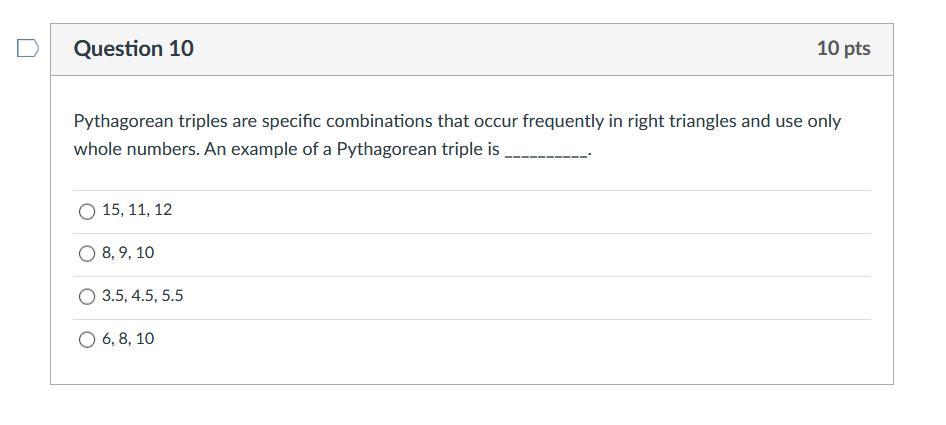Click the "3.5, 4.5, 5.5" answer label

point(143,296)
